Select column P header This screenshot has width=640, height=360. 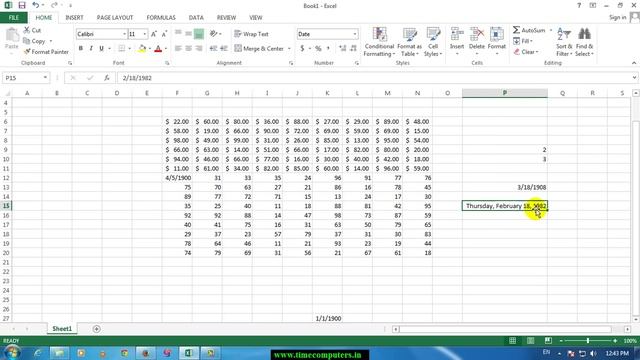tap(504, 93)
